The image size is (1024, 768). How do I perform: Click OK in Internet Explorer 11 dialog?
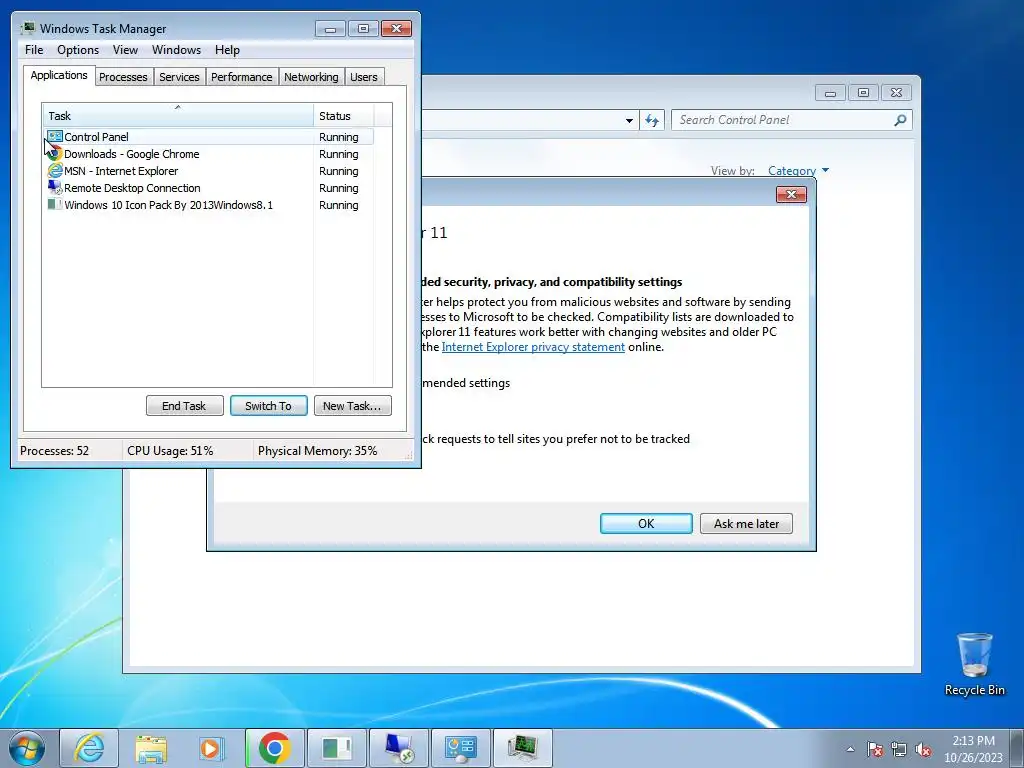646,524
